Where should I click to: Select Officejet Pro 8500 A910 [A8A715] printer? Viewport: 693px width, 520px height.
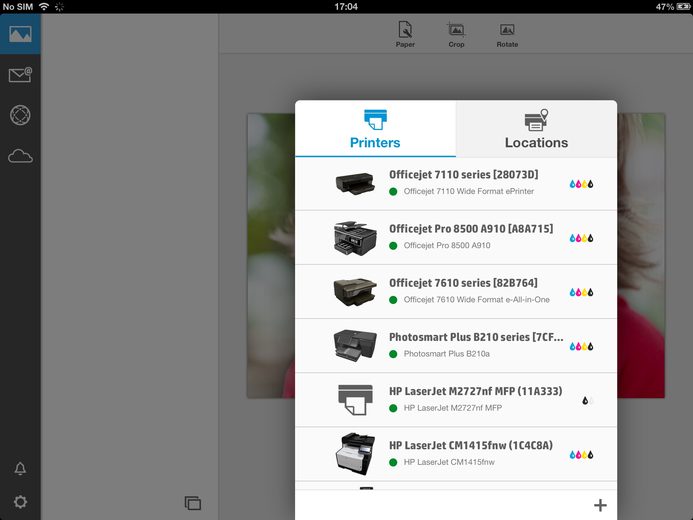point(456,238)
